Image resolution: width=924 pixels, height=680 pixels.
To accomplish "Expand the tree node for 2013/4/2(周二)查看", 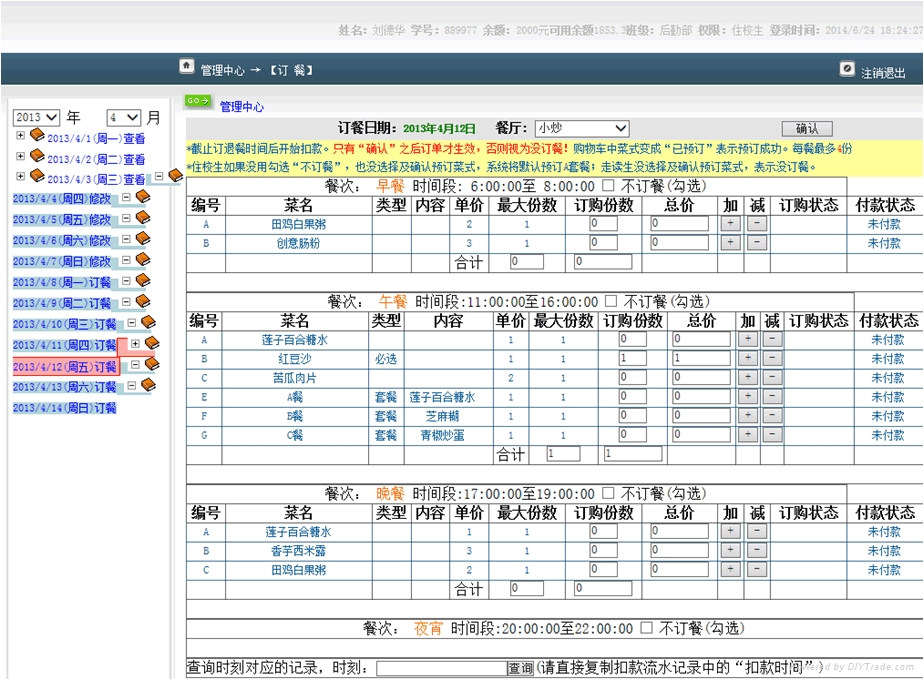I will [21, 156].
